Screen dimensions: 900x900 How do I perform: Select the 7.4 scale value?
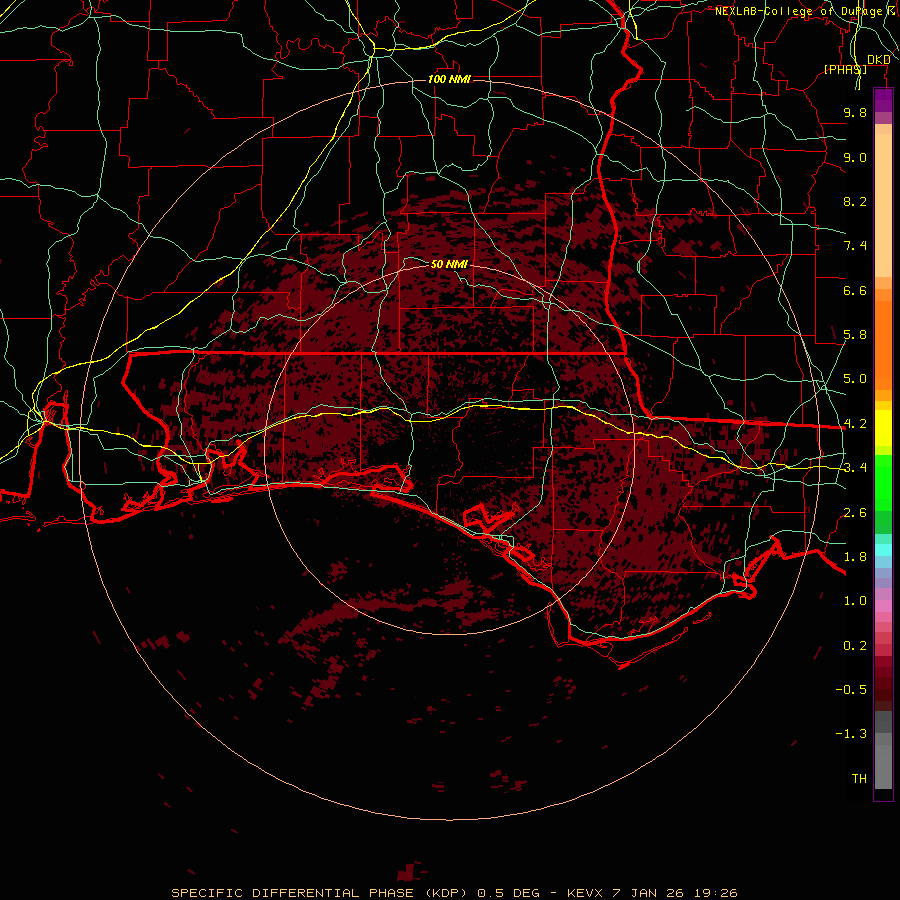pos(855,246)
